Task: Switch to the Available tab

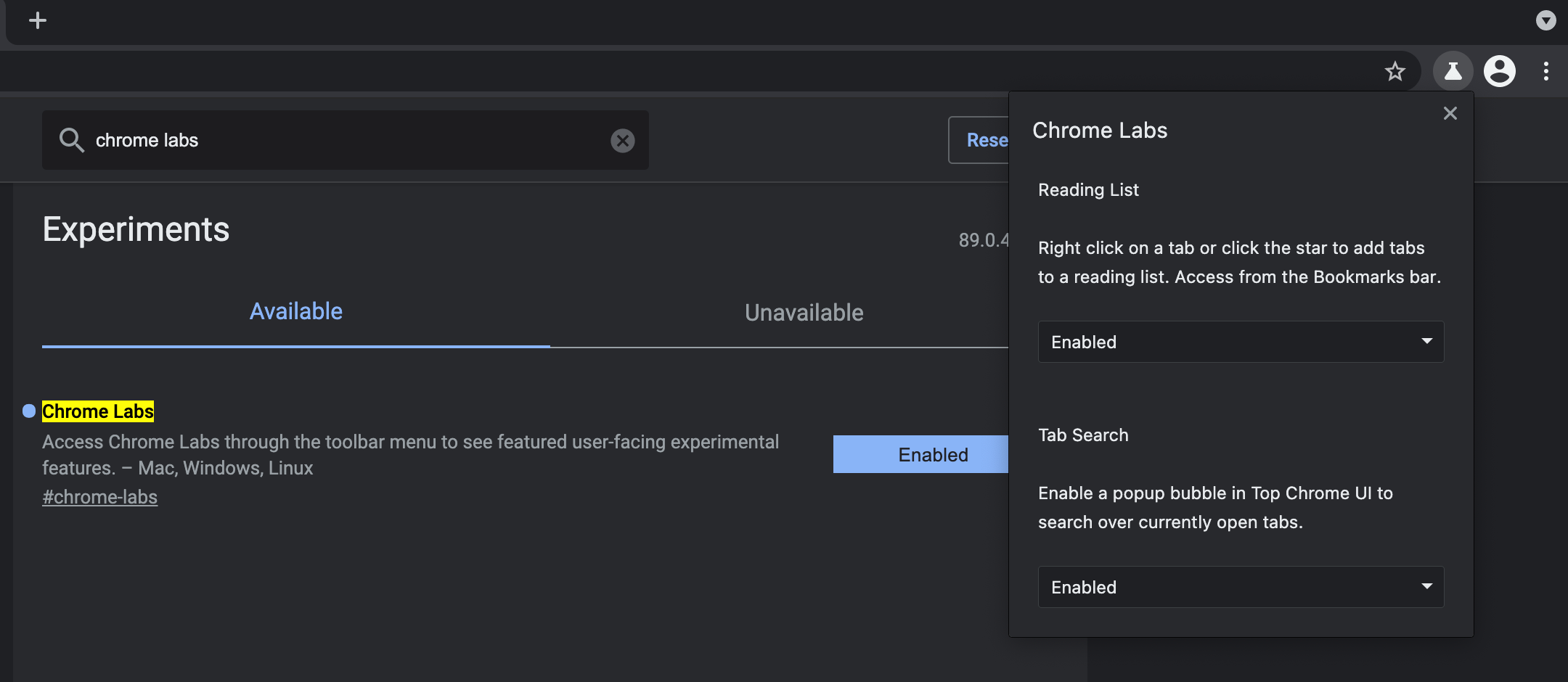Action: (295, 311)
